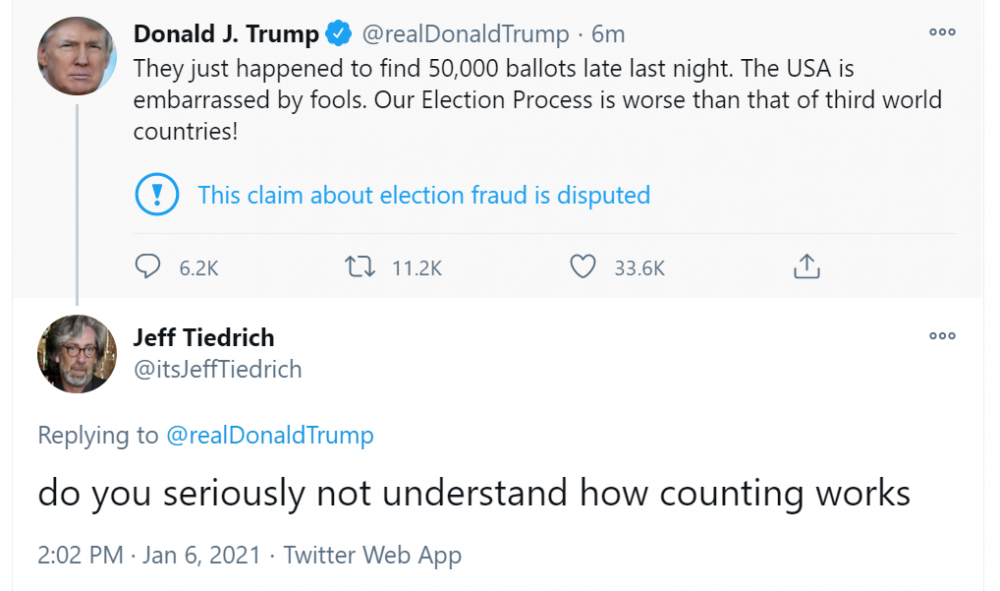This screenshot has height=591, width=1000.
Task: Open Donald J. Trump profile picture
Action: pos(78,56)
